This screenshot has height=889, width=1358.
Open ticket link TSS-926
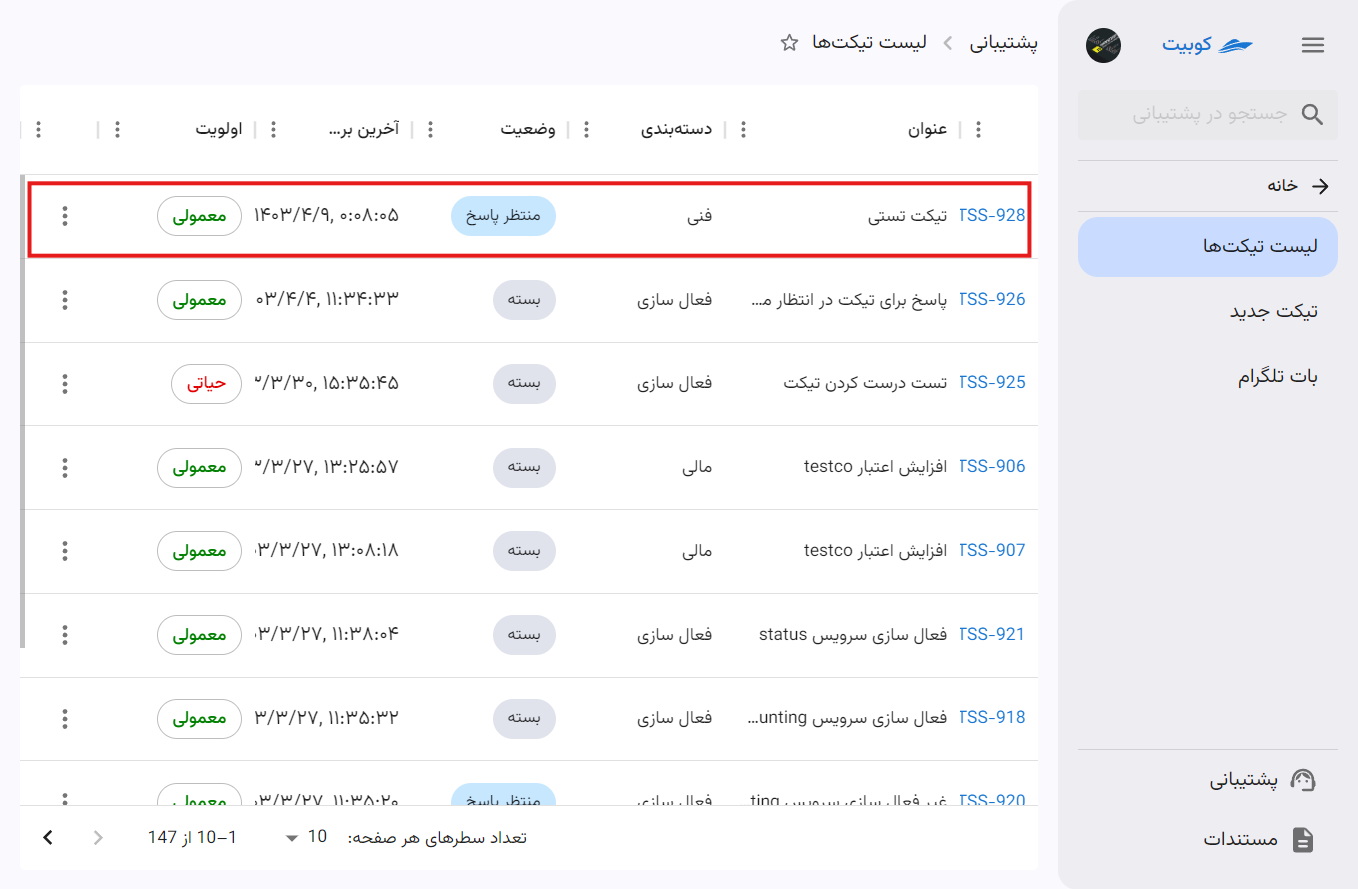click(992, 299)
